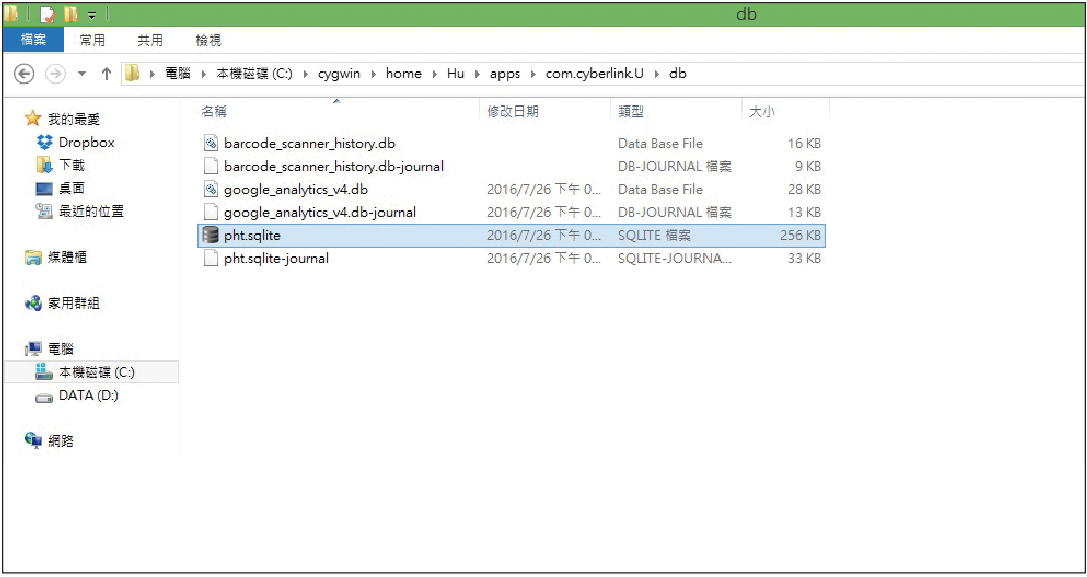Click the Hu breadcrumb segment

pyautogui.click(x=455, y=74)
